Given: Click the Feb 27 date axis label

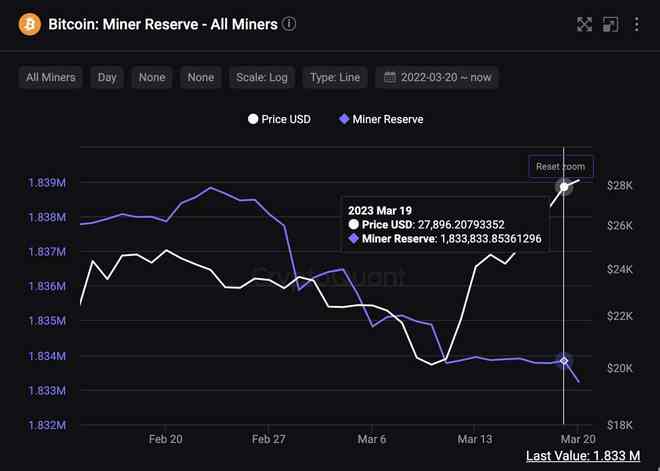Looking at the screenshot, I should pos(269,439).
